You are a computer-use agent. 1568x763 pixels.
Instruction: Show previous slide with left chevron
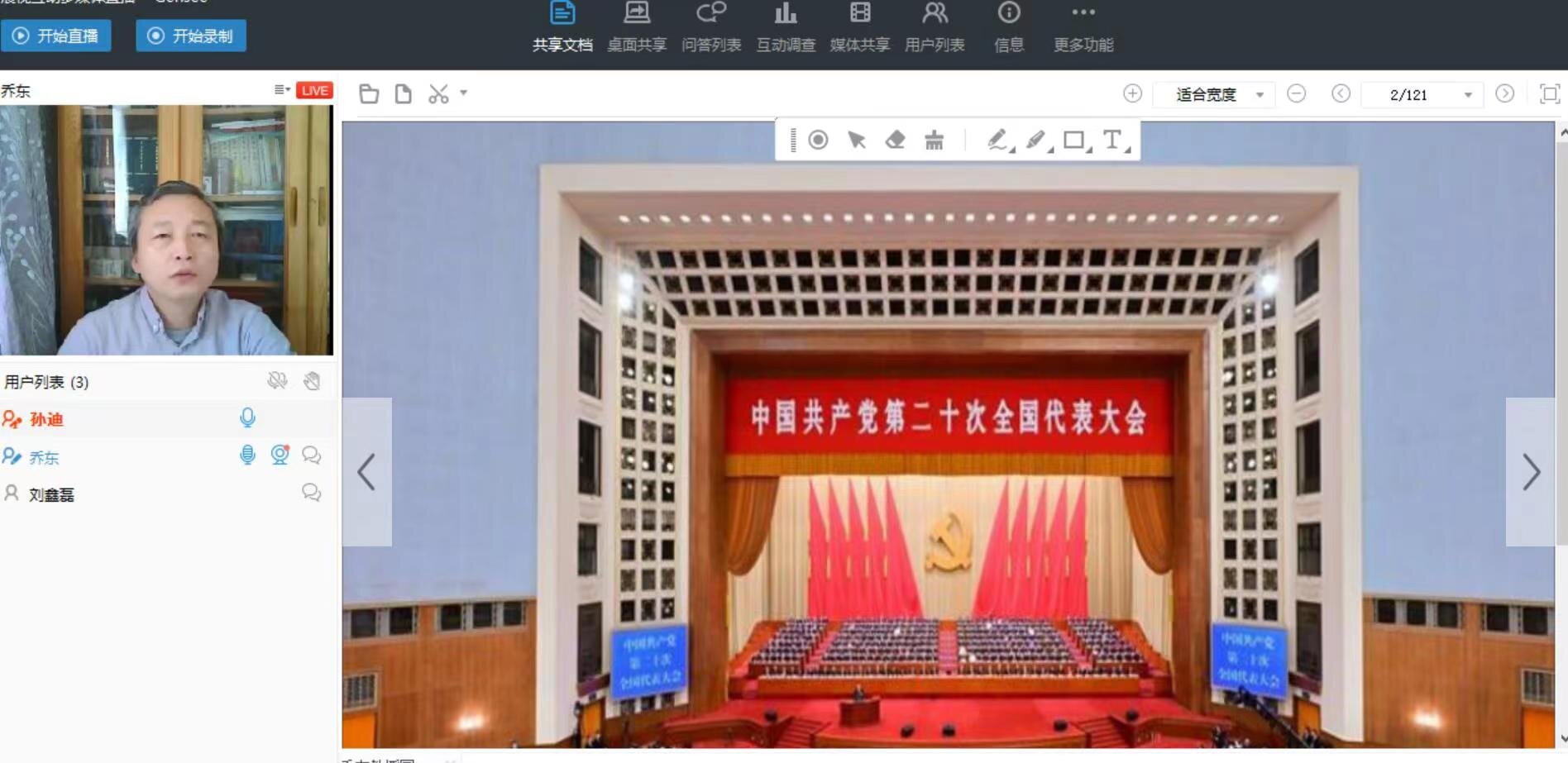tap(367, 472)
